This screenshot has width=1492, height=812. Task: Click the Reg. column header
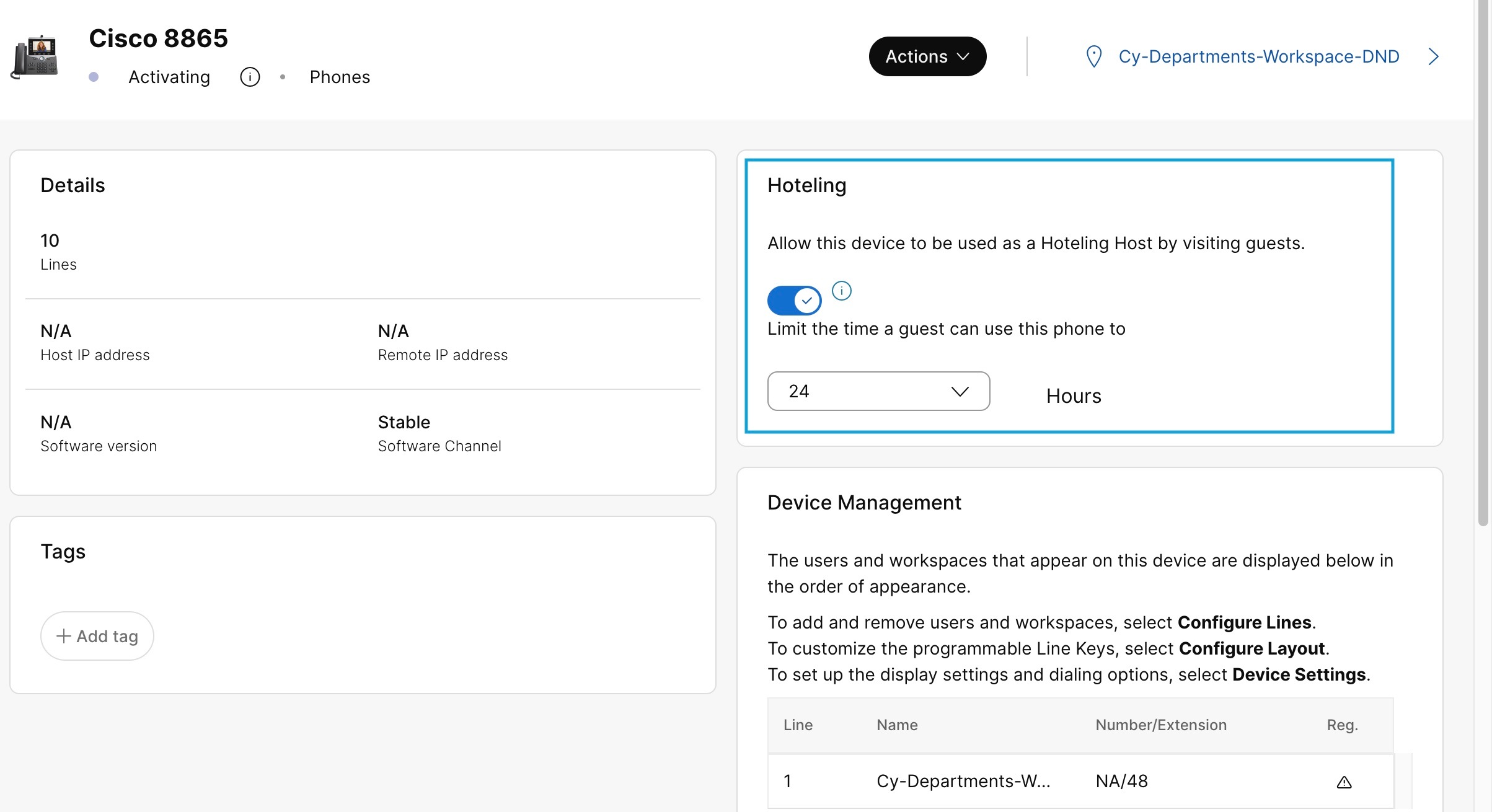pos(1342,725)
